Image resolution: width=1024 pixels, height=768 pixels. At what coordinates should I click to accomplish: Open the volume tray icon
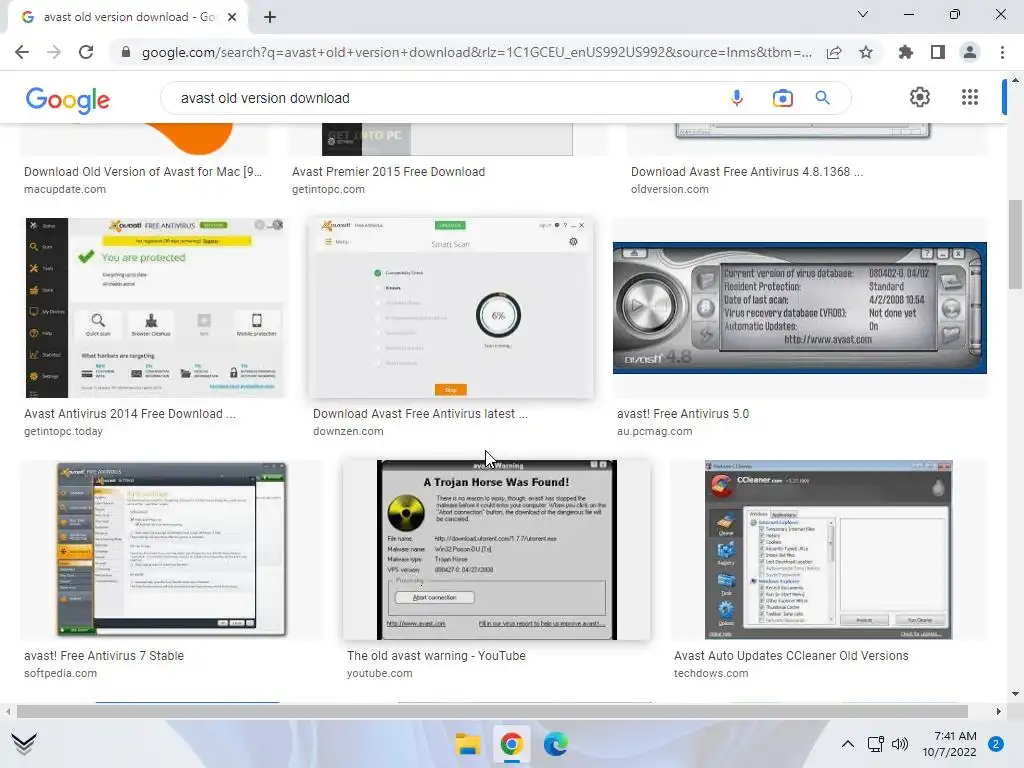(900, 744)
